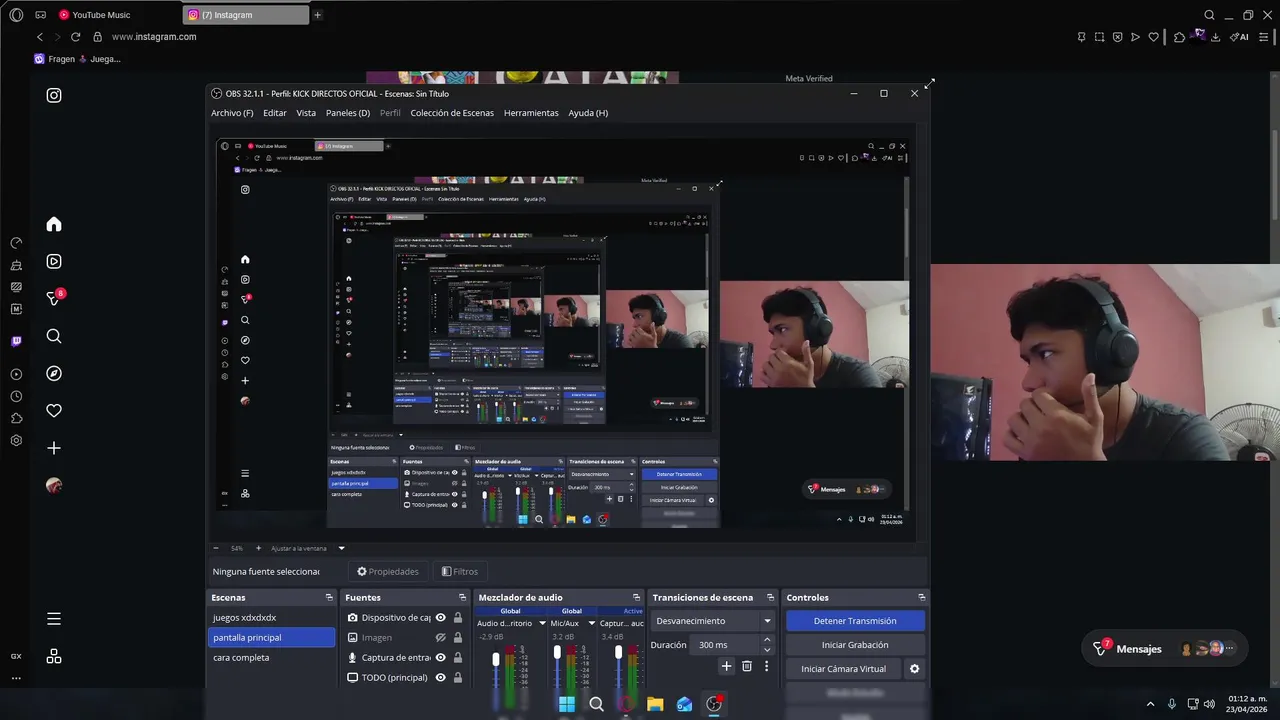Screen dimensions: 1280x720
Task: Open the Desvanecimiento transition dropdown
Action: (x=714, y=621)
